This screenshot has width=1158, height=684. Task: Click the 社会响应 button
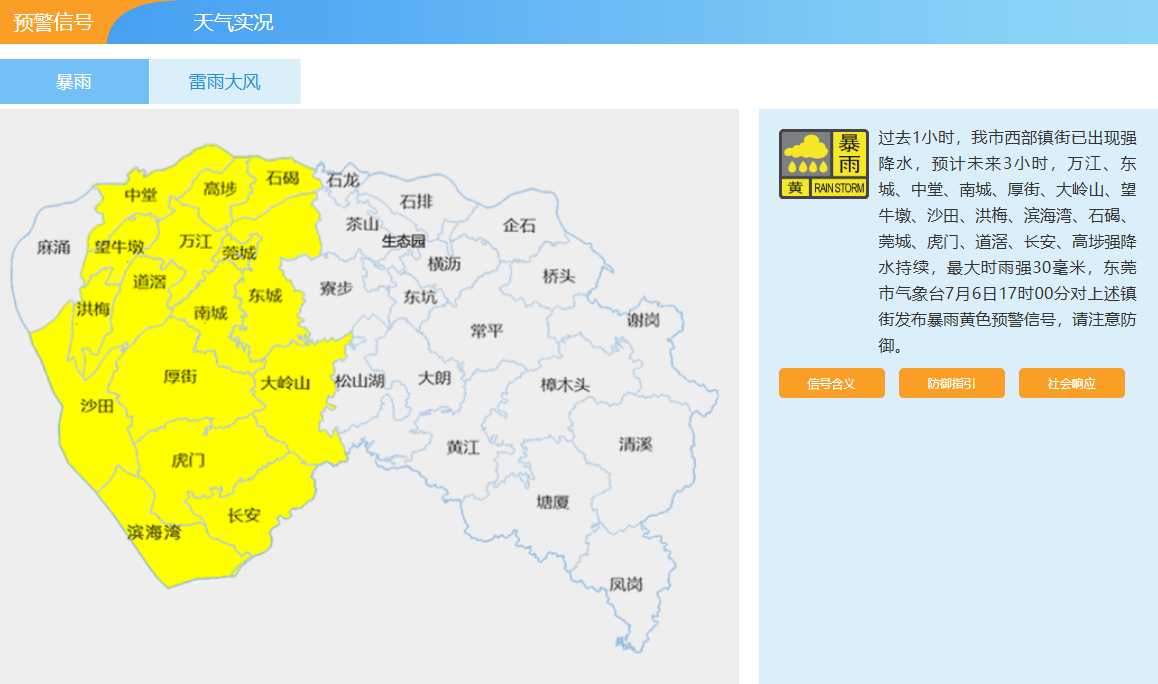point(1072,383)
